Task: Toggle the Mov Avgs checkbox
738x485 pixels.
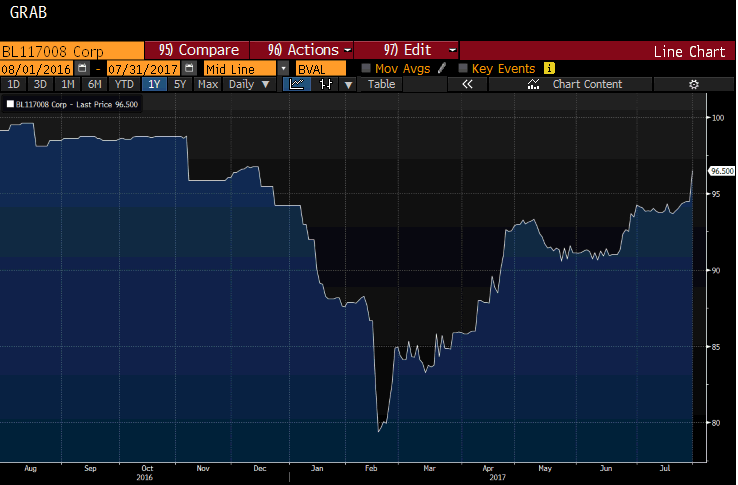Action: (x=366, y=69)
